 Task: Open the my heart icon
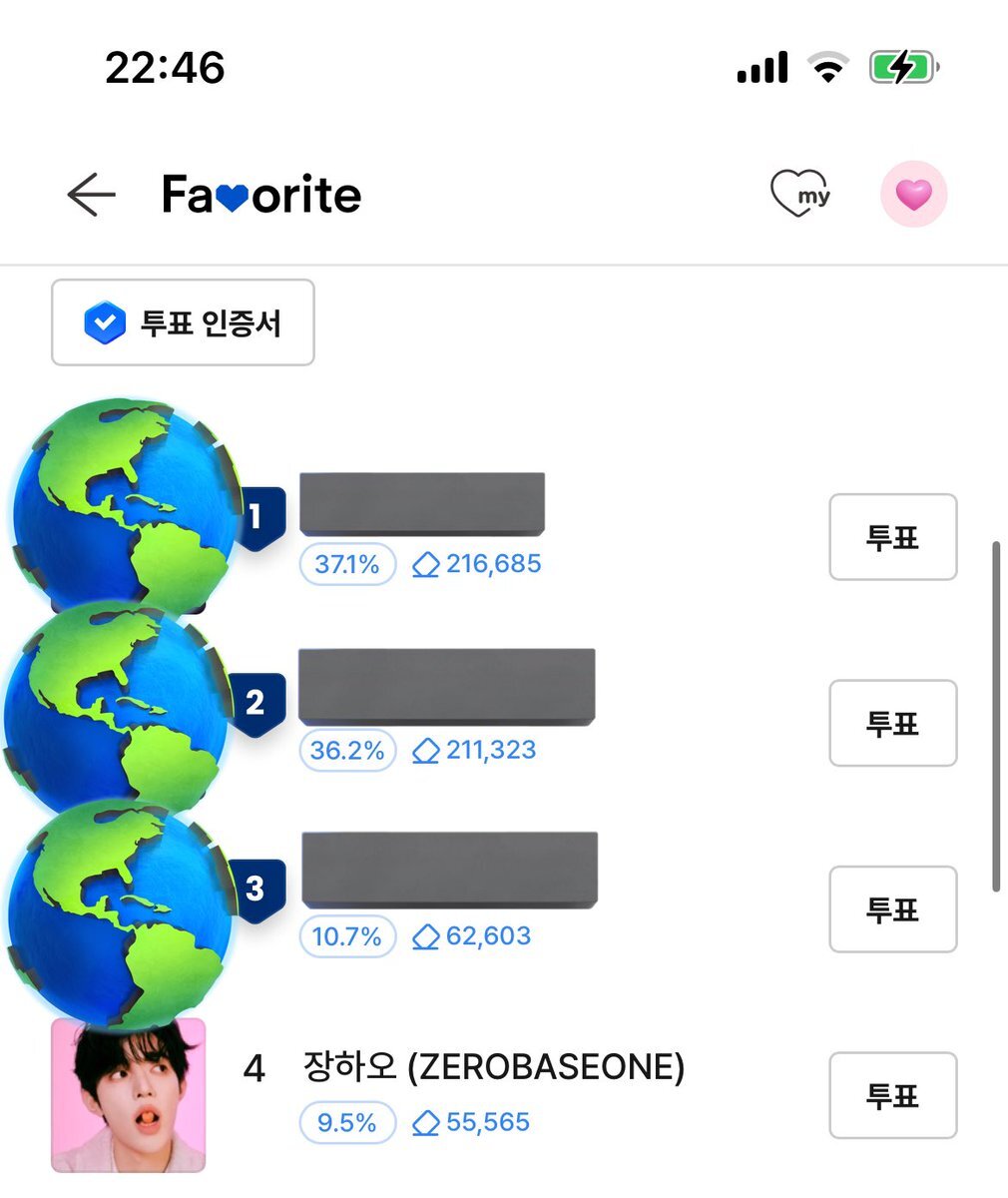[x=800, y=194]
